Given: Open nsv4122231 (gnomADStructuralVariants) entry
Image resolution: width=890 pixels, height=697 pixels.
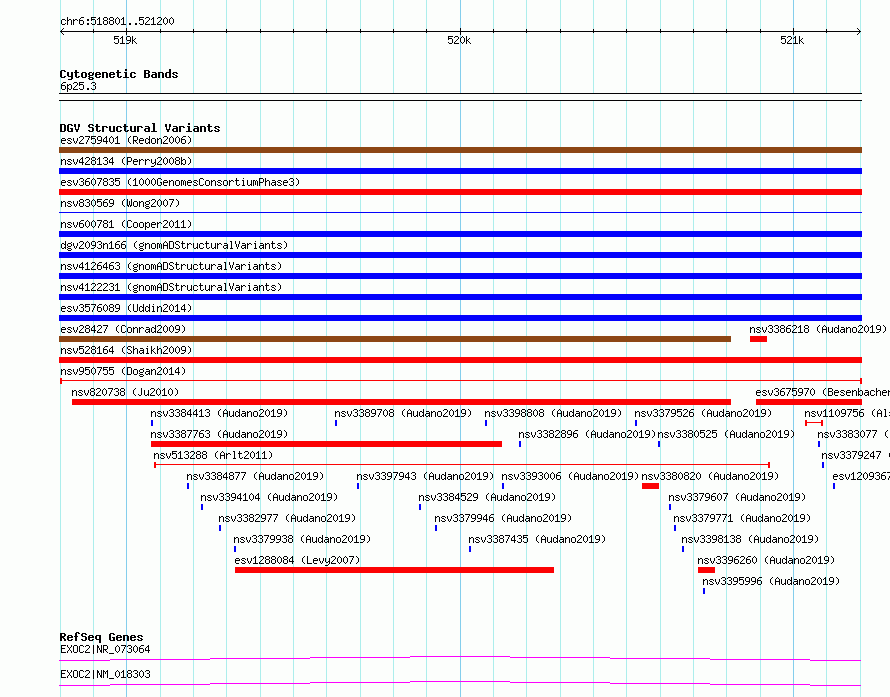Looking at the screenshot, I should tap(171, 287).
